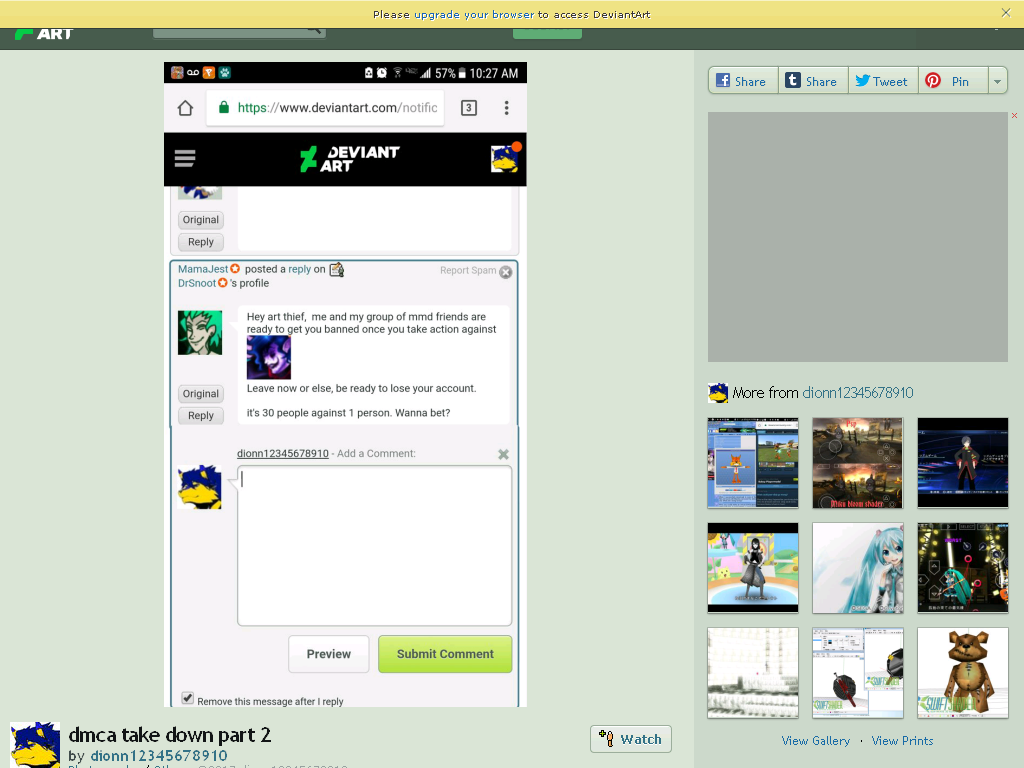Click the Report Spam x icon
The image size is (1024, 768).
[x=505, y=272]
